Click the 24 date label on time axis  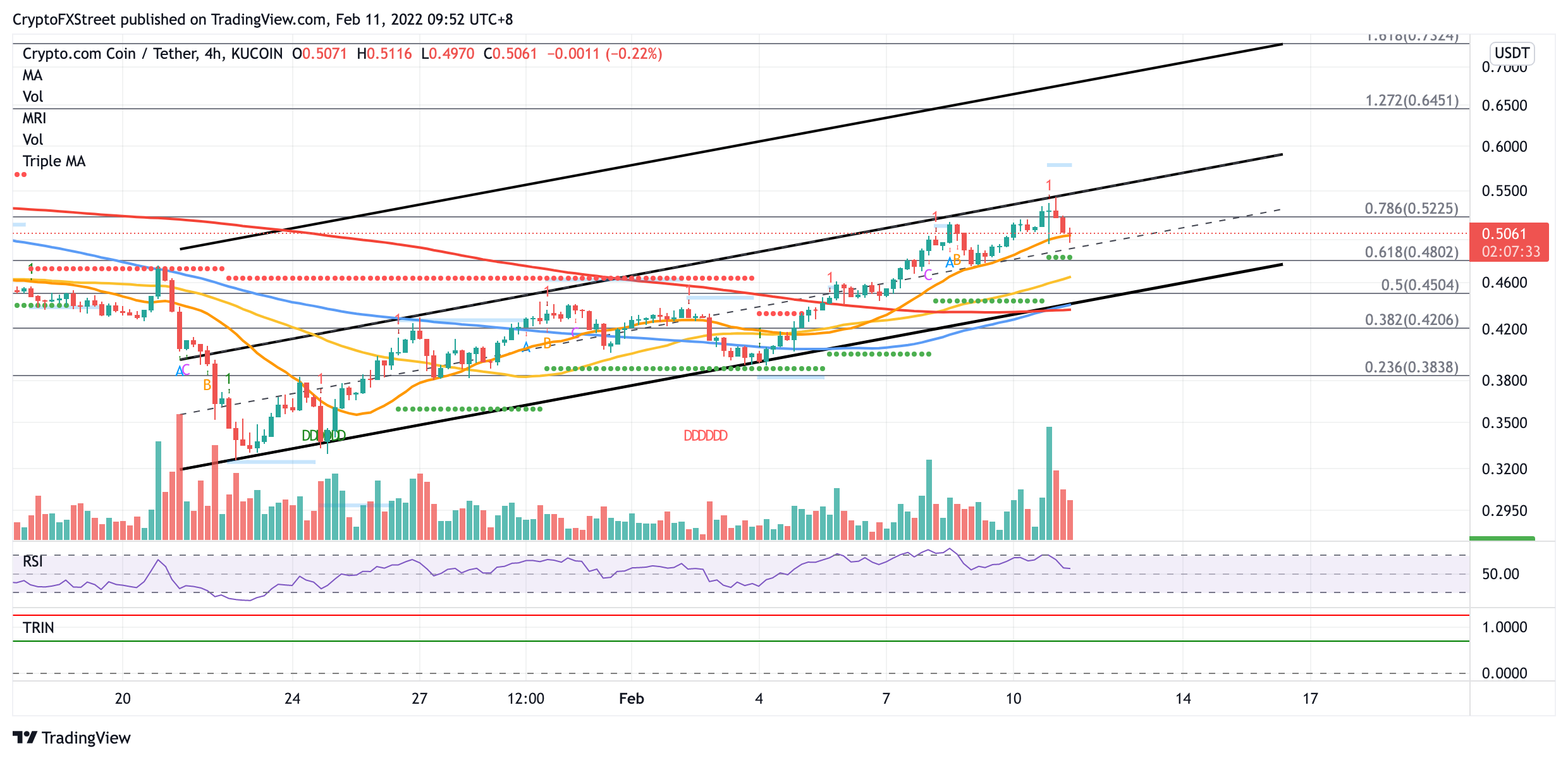coord(292,699)
